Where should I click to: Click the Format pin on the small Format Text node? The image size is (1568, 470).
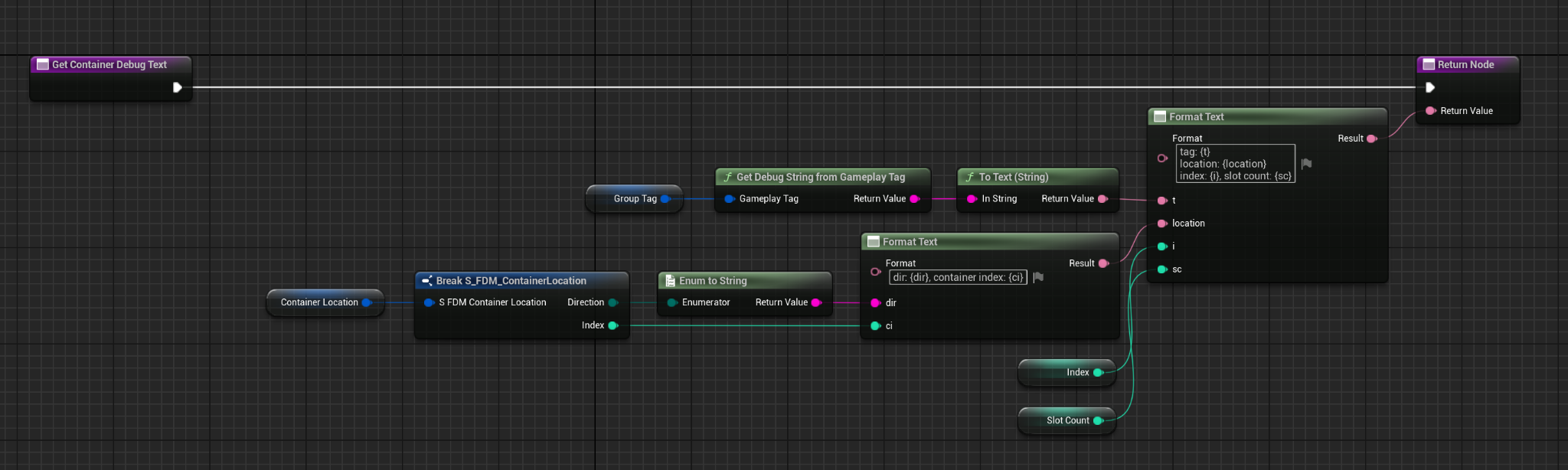coord(876,272)
